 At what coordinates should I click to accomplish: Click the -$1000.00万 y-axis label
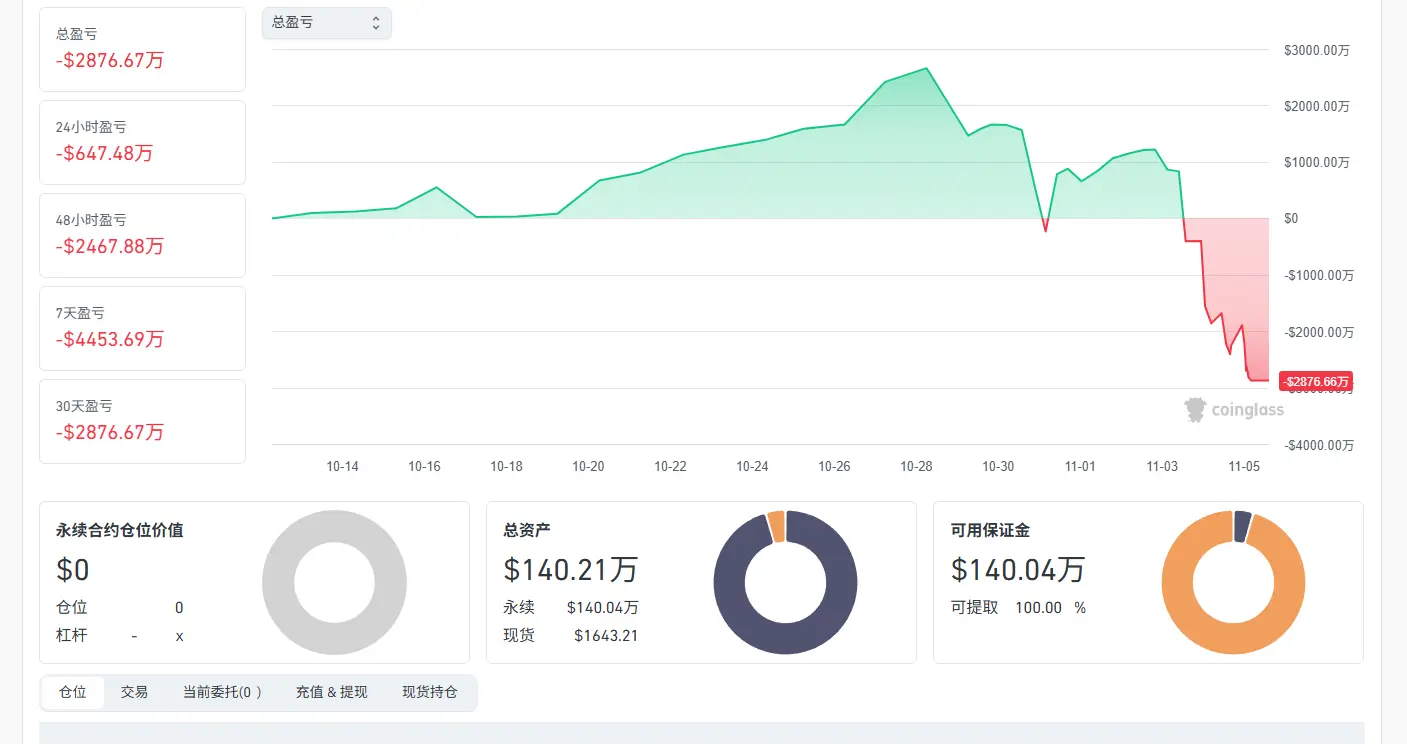click(x=1318, y=275)
